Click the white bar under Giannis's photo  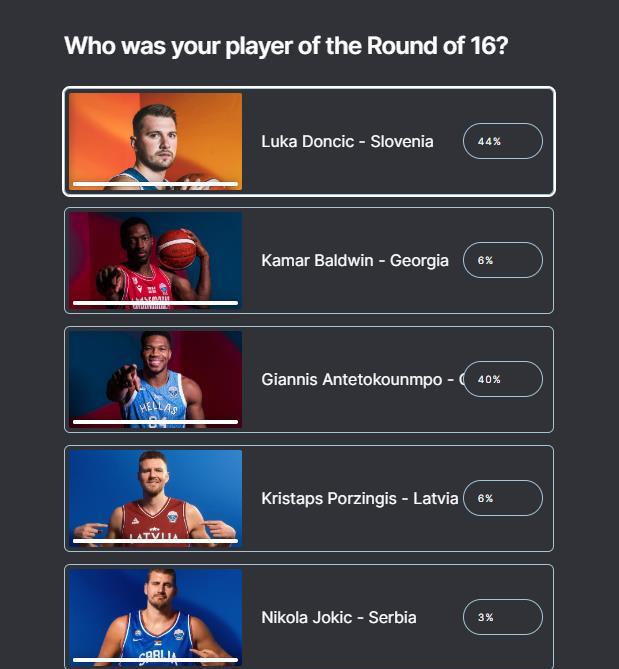click(155, 422)
